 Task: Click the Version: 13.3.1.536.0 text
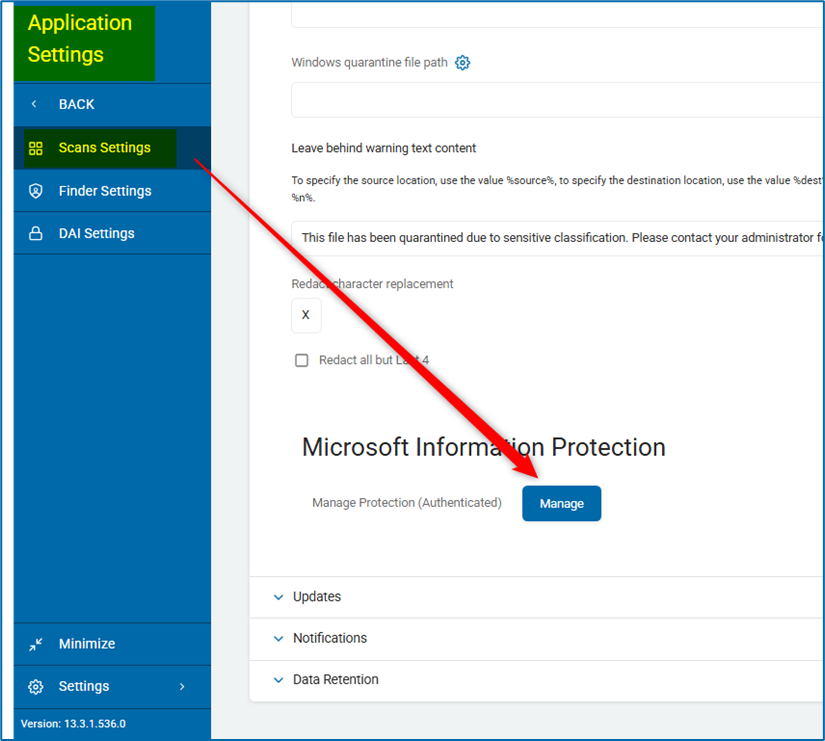[73, 724]
